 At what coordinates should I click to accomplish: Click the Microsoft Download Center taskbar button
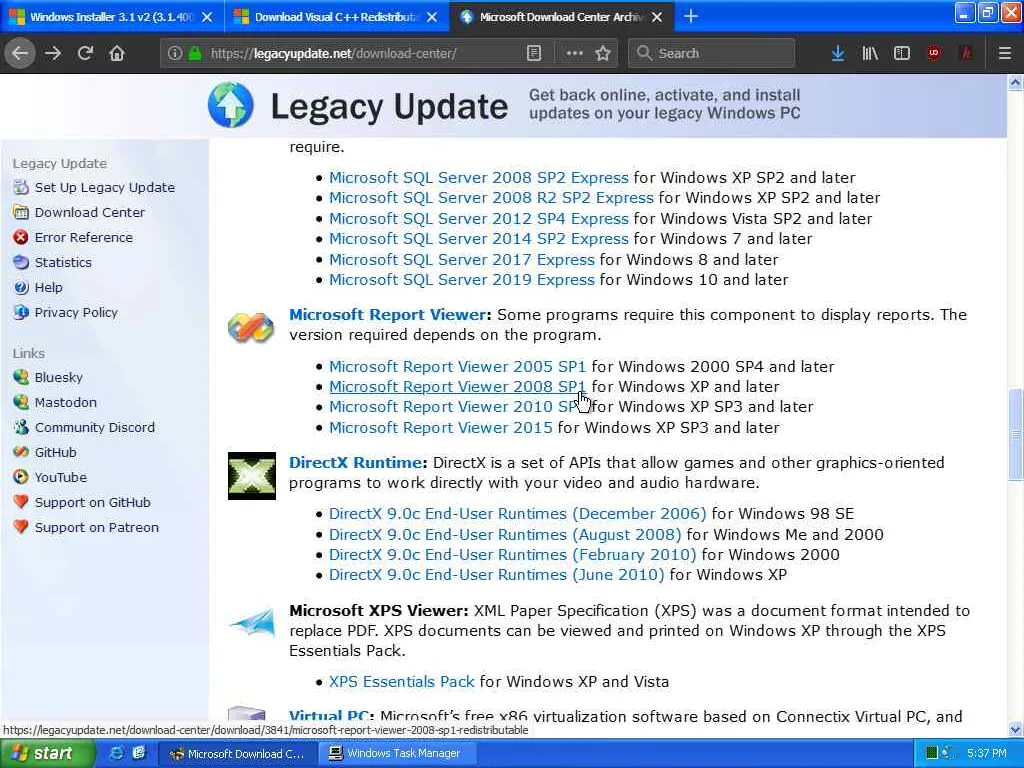tap(238, 754)
